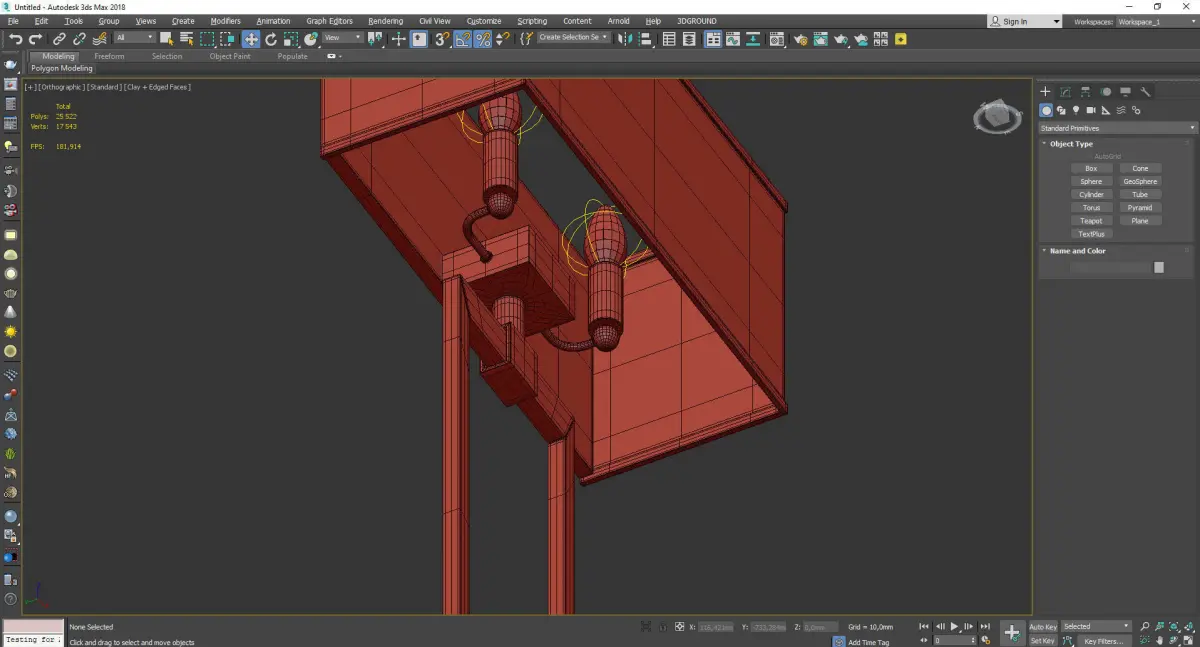Screen dimensions: 1200x647
Task: Open the Sign In dropdown arrow
Action: [x=1056, y=21]
